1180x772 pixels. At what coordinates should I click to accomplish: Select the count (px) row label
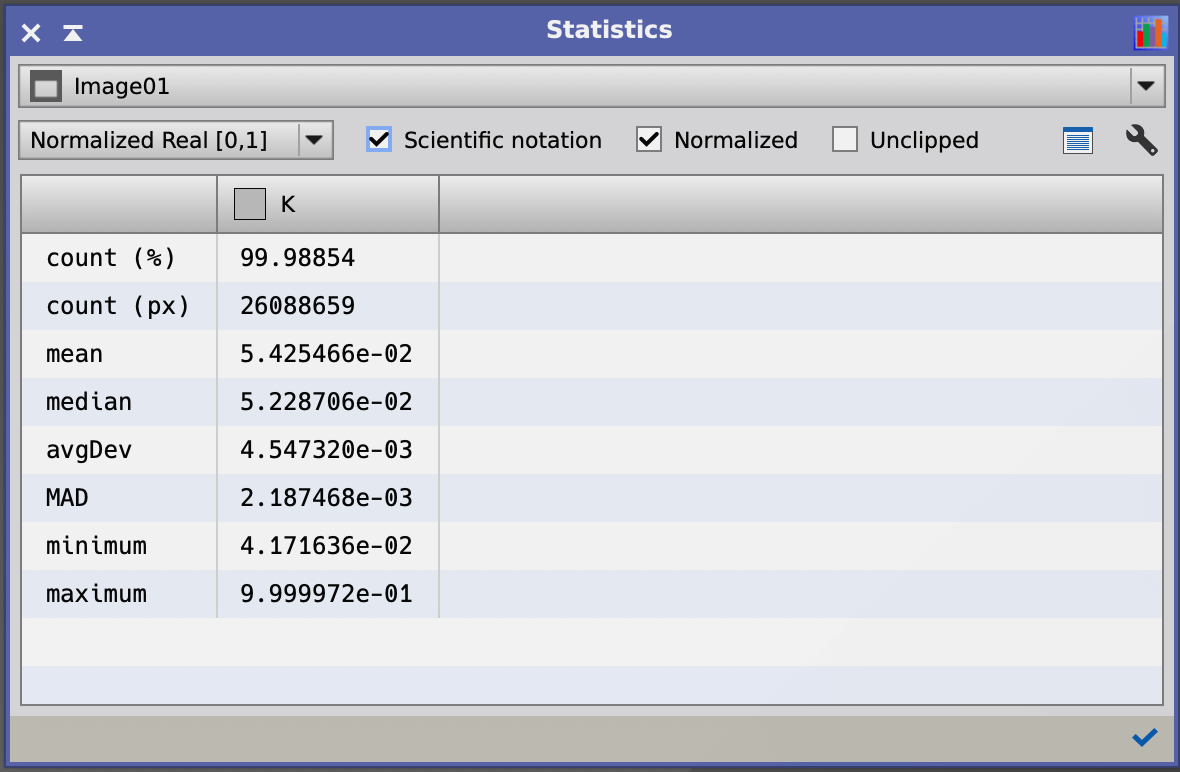(117, 306)
